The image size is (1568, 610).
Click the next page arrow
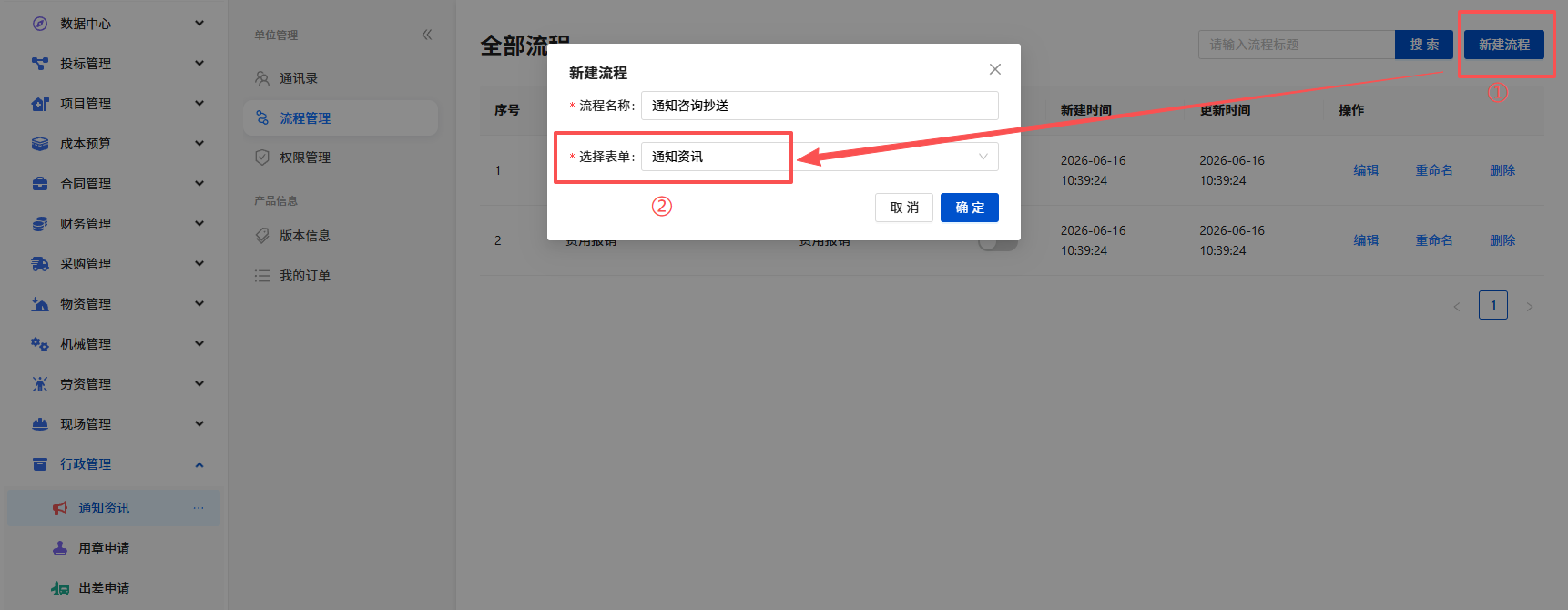pos(1530,307)
